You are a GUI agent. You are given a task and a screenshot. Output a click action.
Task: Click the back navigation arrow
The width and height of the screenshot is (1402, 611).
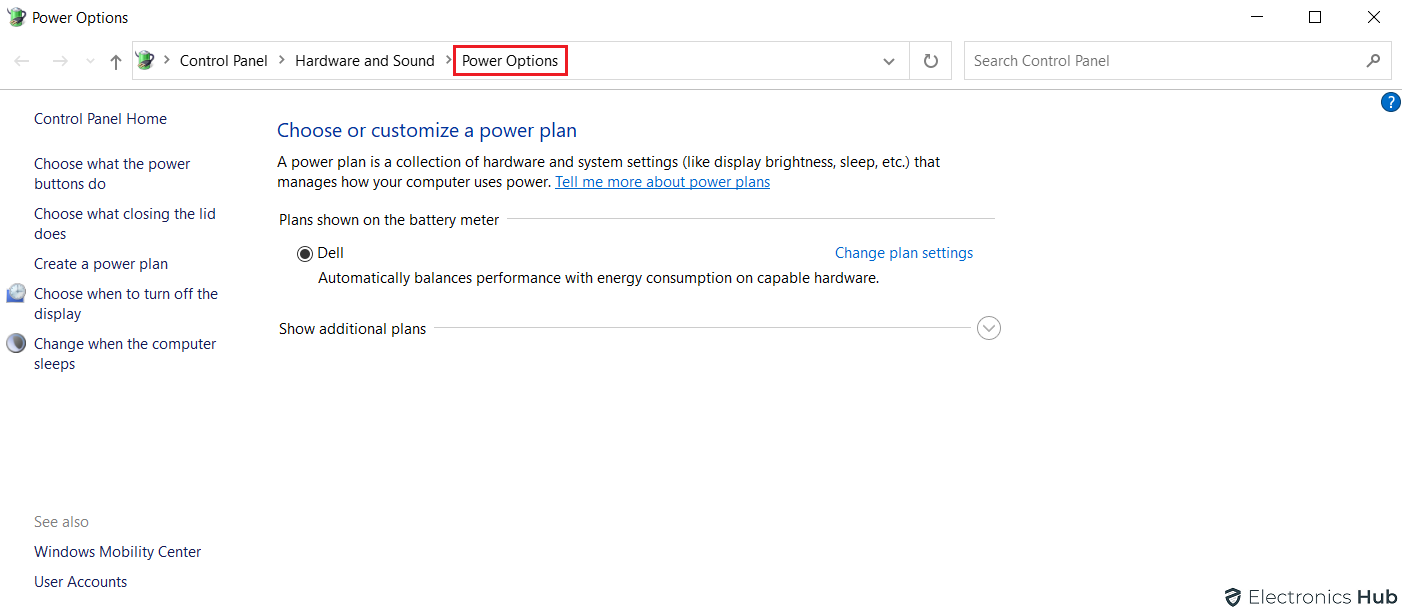[x=22, y=61]
